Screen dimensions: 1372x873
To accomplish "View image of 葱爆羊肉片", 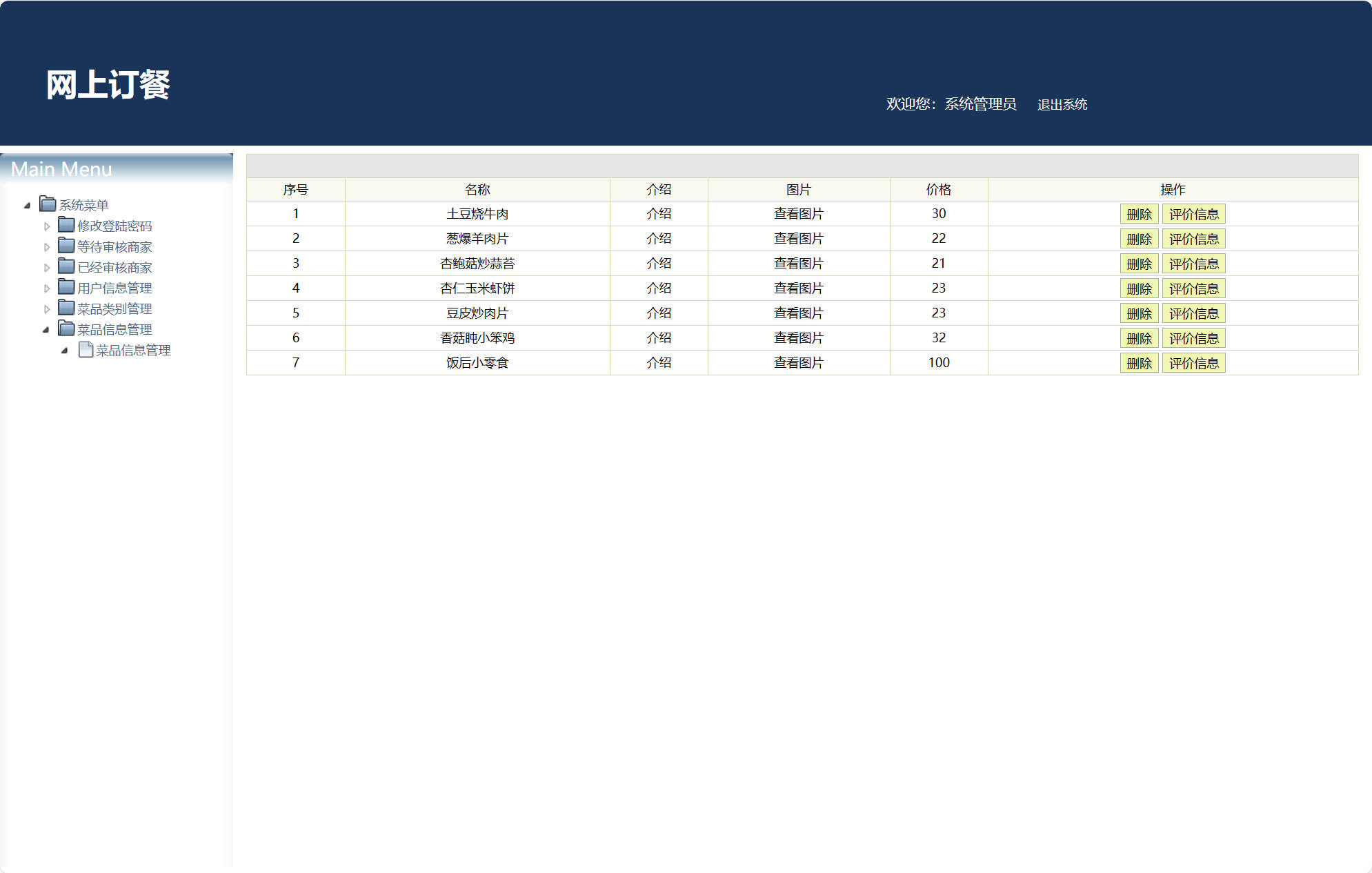I will (x=797, y=238).
